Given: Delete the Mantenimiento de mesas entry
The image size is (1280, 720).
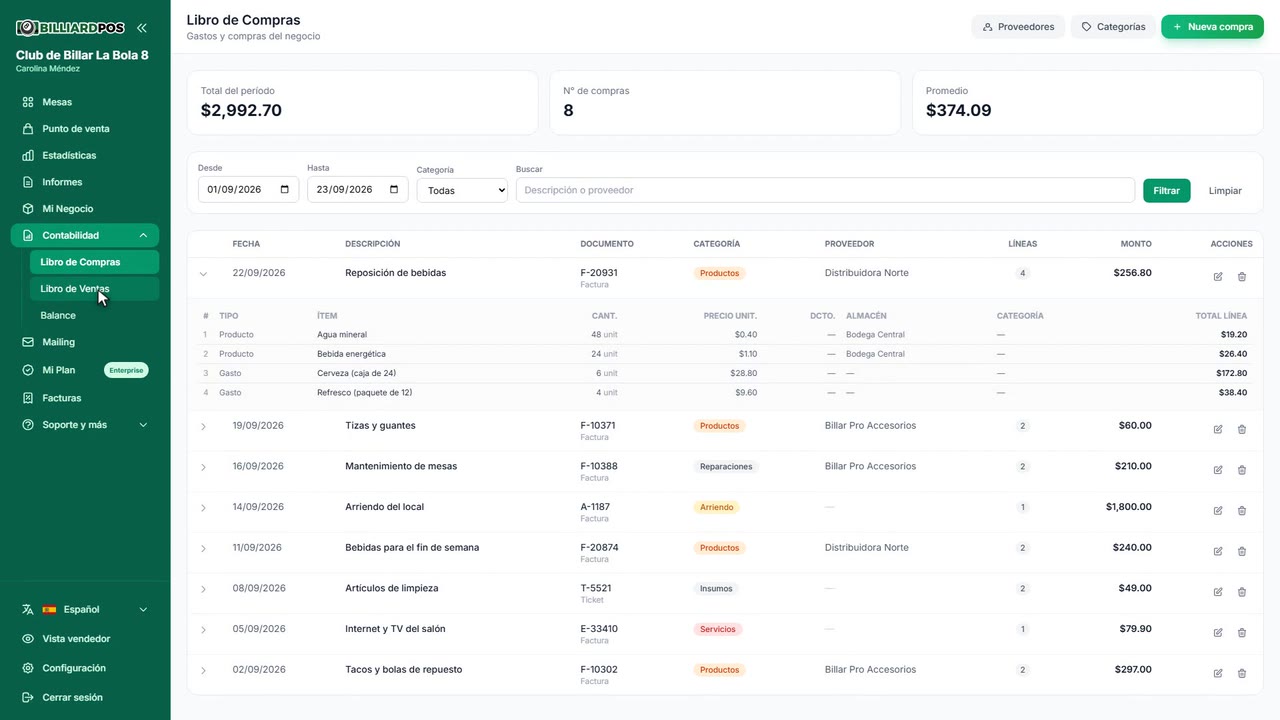Looking at the screenshot, I should coord(1242,470).
